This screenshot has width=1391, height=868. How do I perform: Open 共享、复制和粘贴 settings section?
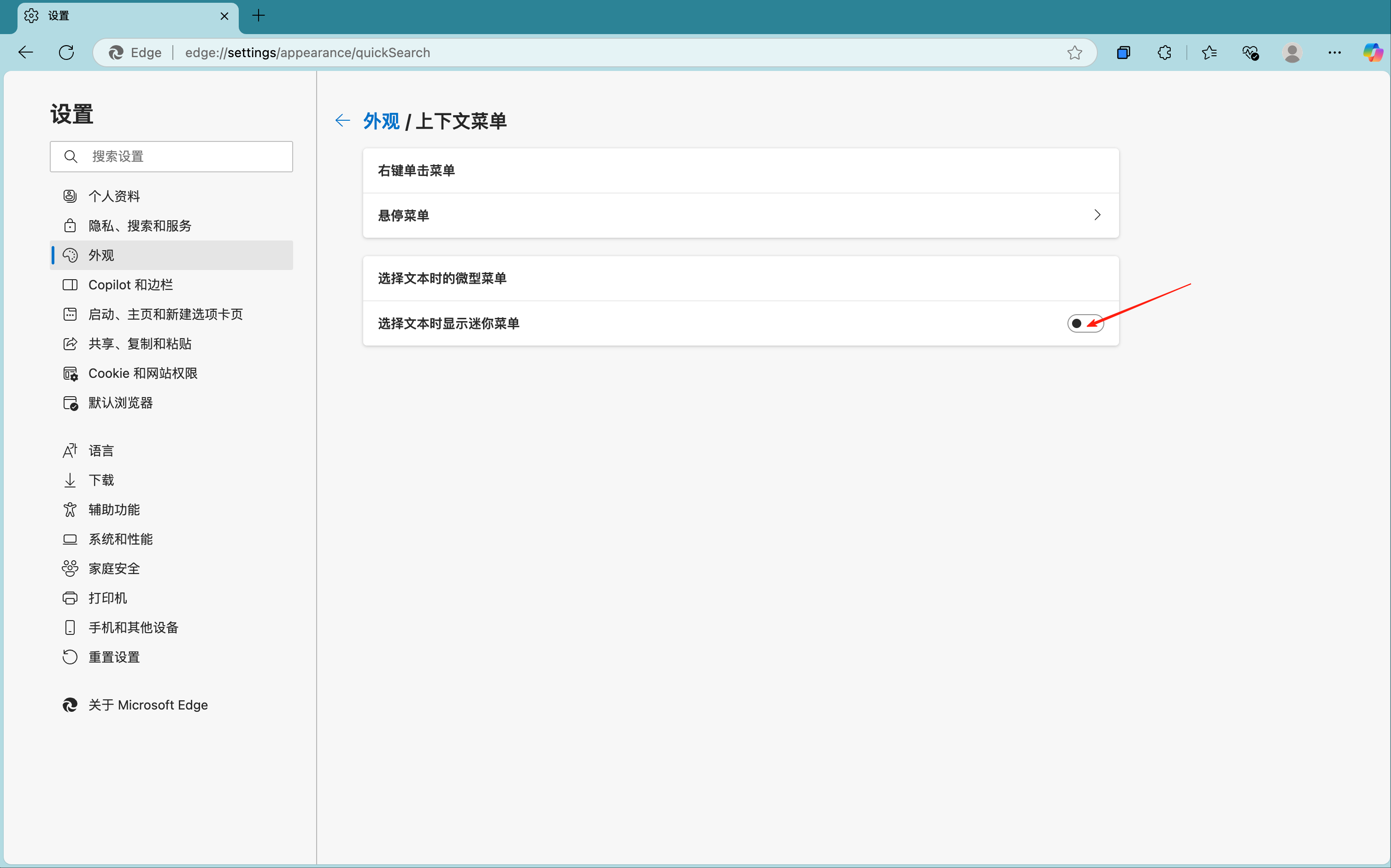(171, 344)
